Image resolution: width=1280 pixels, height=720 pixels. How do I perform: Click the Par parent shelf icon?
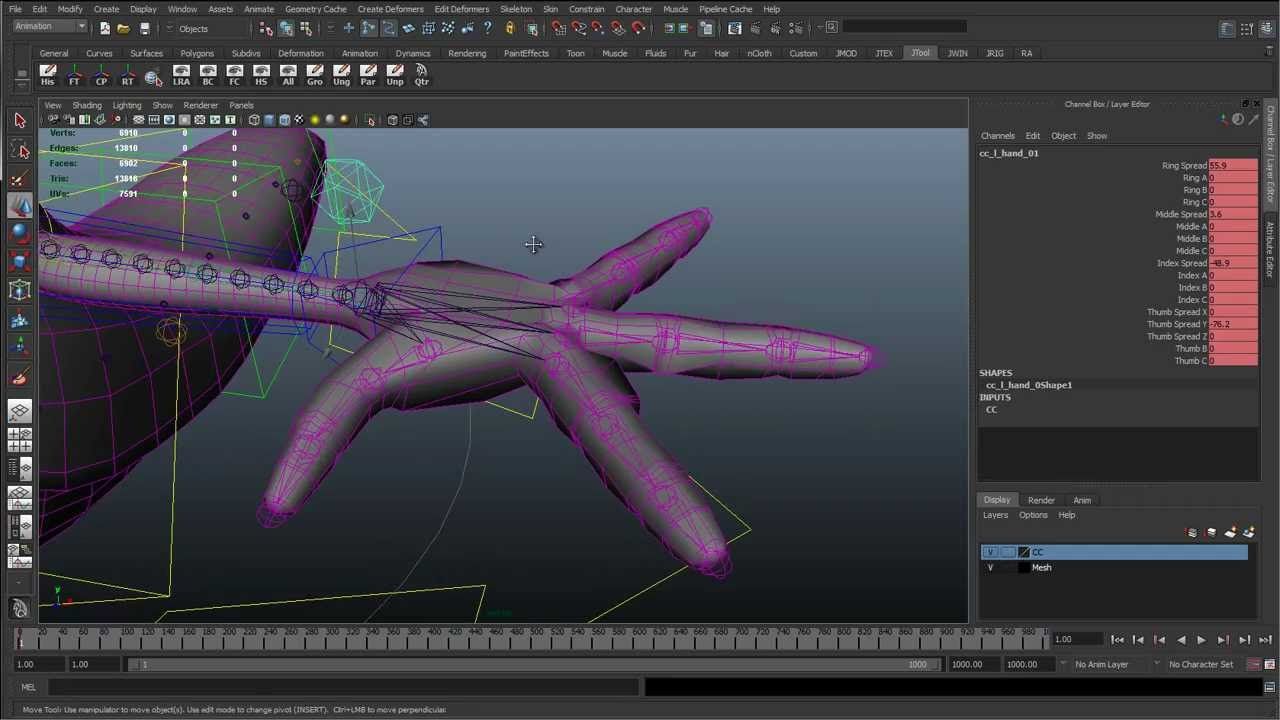pos(368,75)
